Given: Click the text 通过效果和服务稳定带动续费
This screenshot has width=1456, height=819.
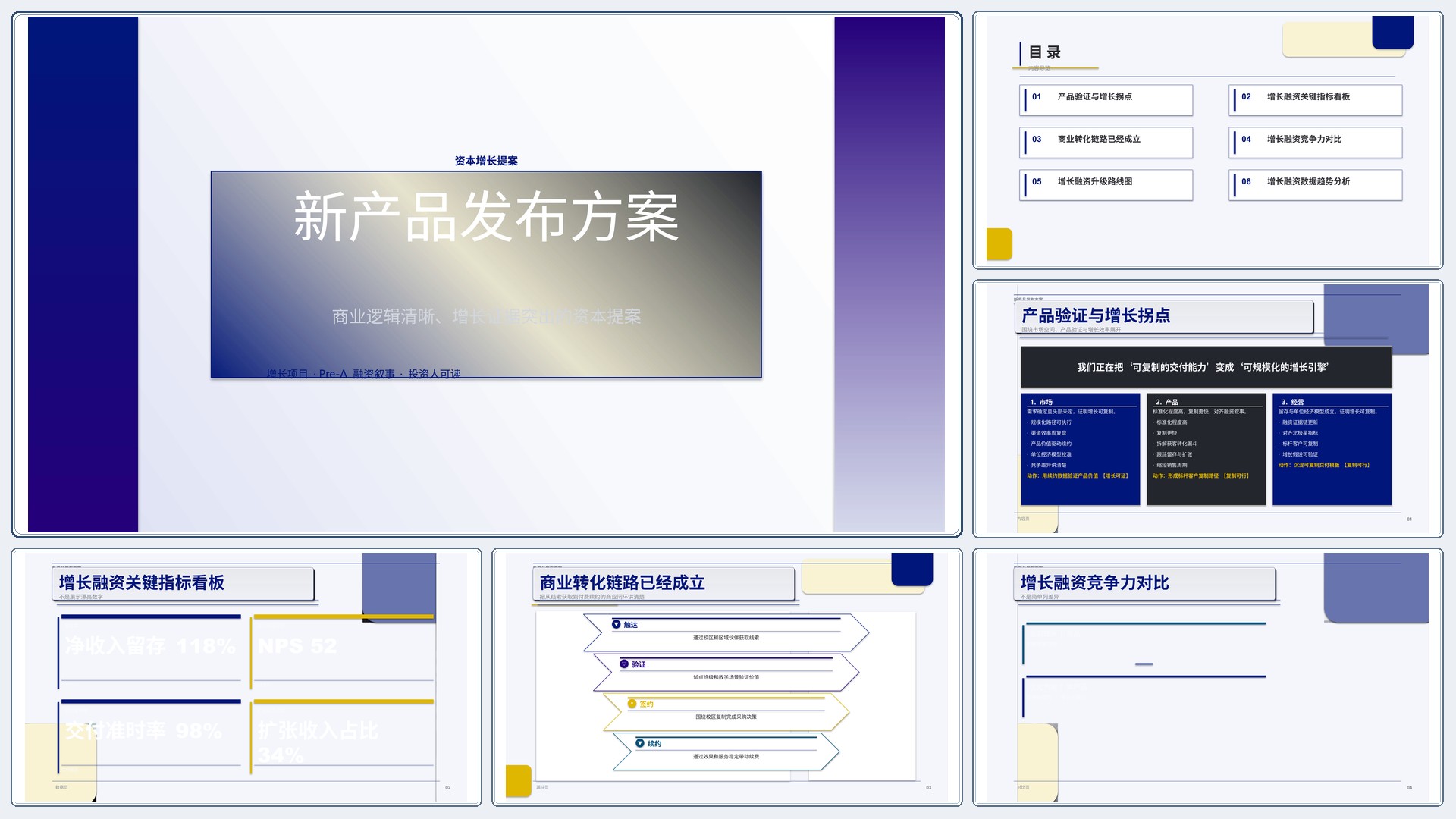Looking at the screenshot, I should click(726, 756).
